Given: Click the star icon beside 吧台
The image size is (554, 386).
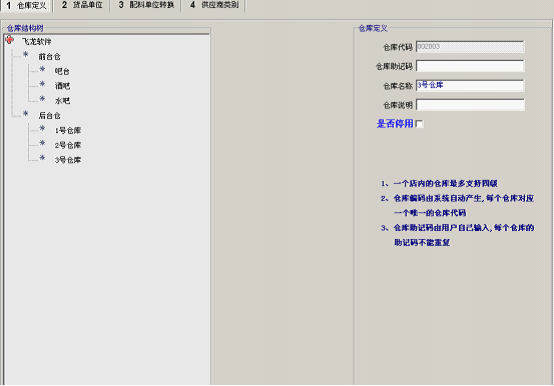Looking at the screenshot, I should pos(42,69).
